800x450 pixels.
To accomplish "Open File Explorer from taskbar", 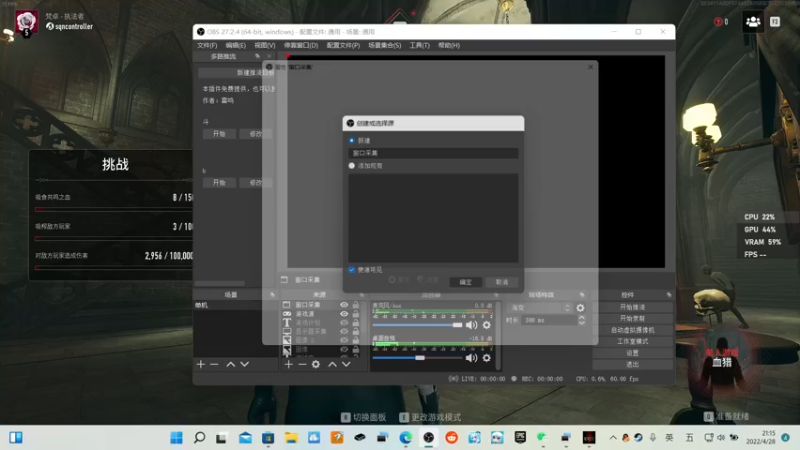I will click(291, 438).
